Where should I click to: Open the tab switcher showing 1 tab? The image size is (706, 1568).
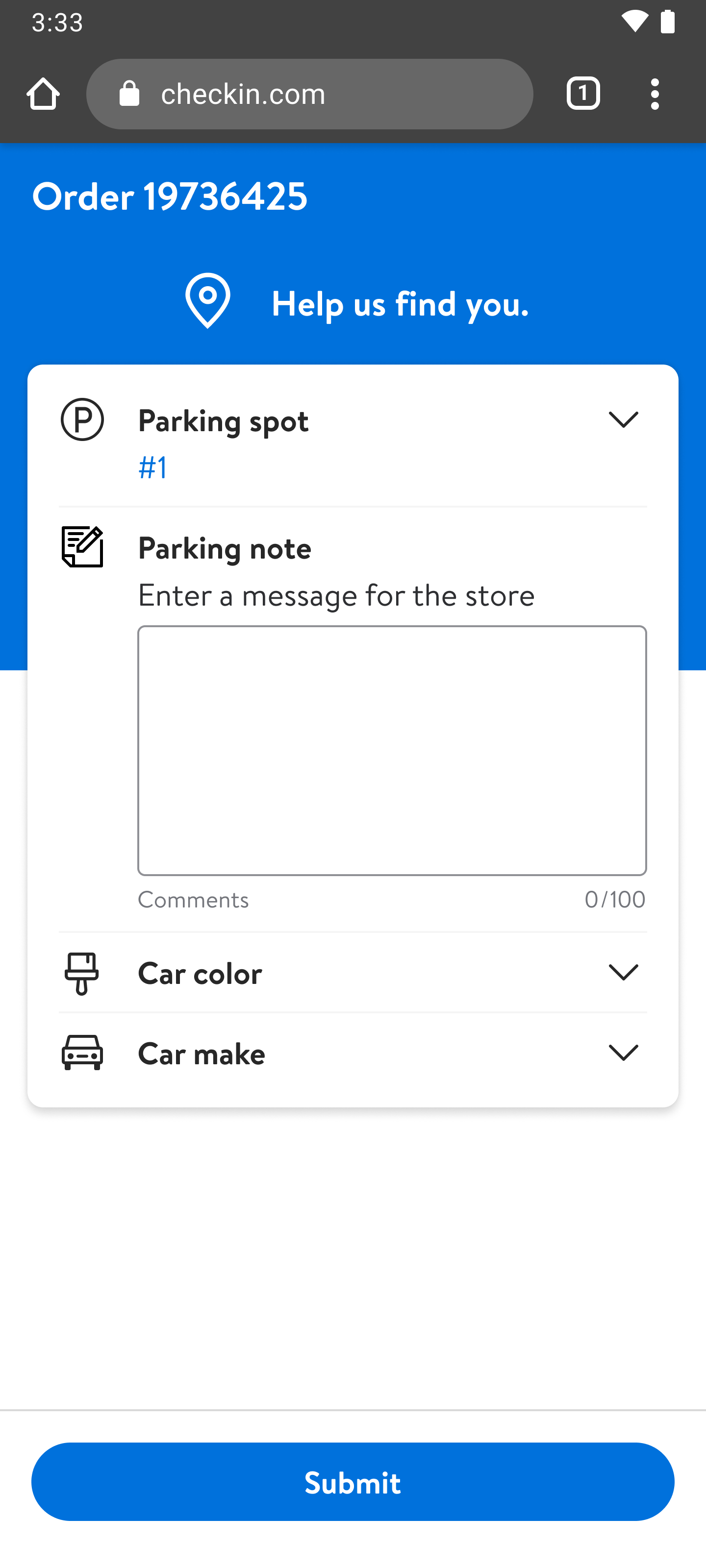pyautogui.click(x=583, y=95)
